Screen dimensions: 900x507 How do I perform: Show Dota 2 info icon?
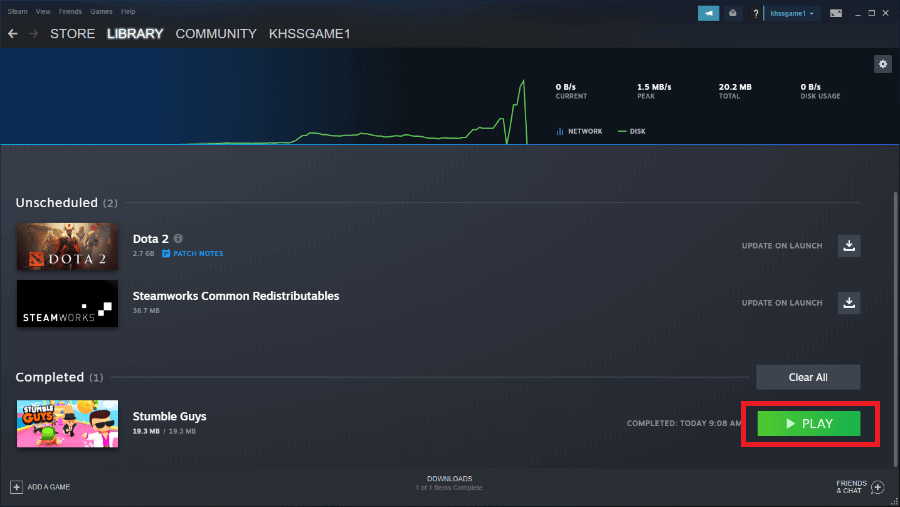(179, 238)
